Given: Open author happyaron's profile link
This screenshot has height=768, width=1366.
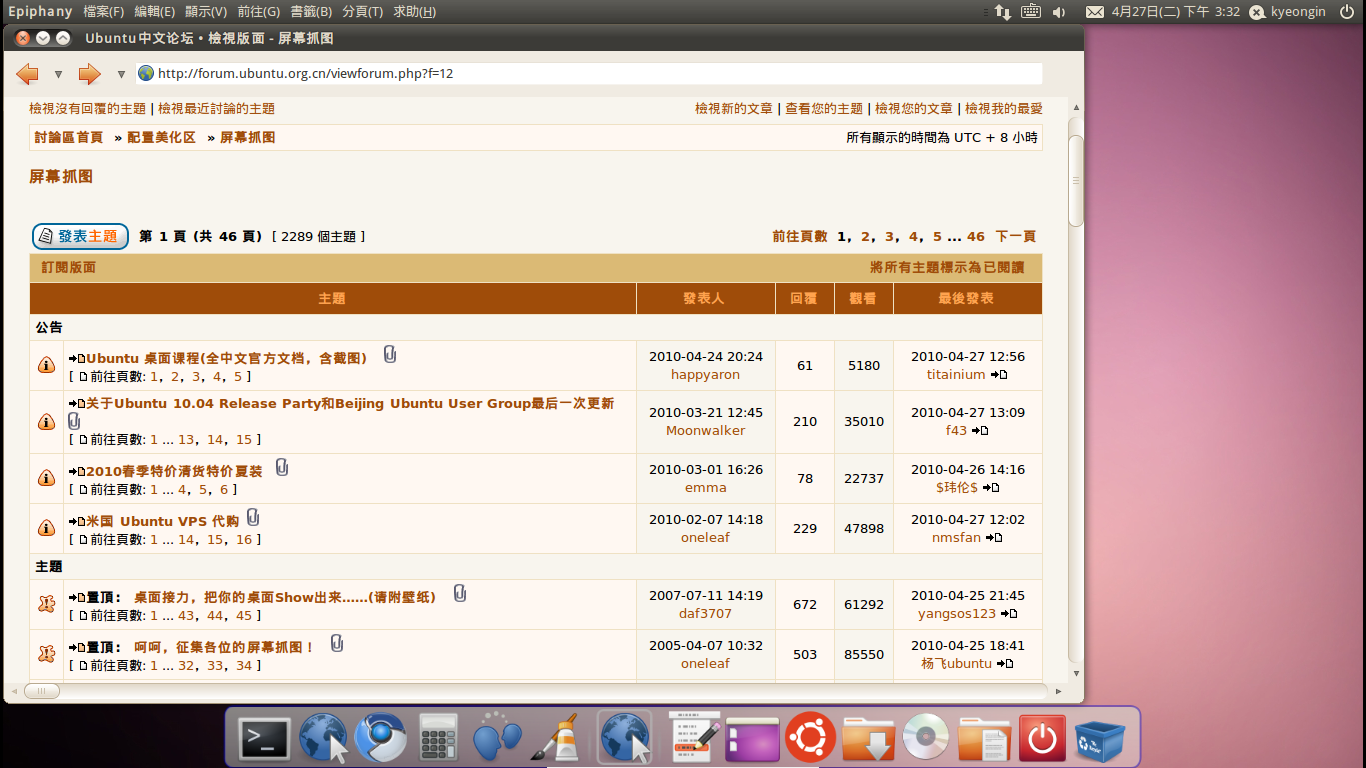Looking at the screenshot, I should [705, 375].
